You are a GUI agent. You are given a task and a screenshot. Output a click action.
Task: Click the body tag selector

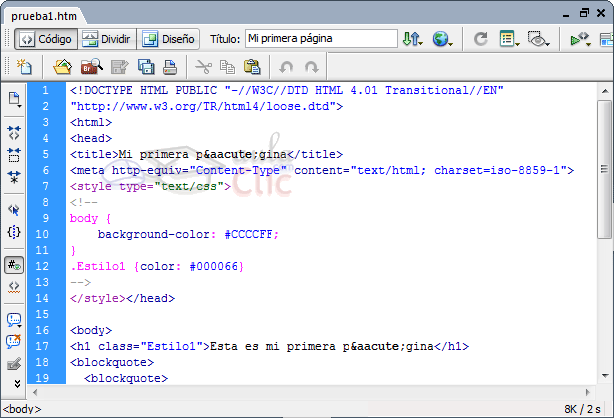(22, 409)
